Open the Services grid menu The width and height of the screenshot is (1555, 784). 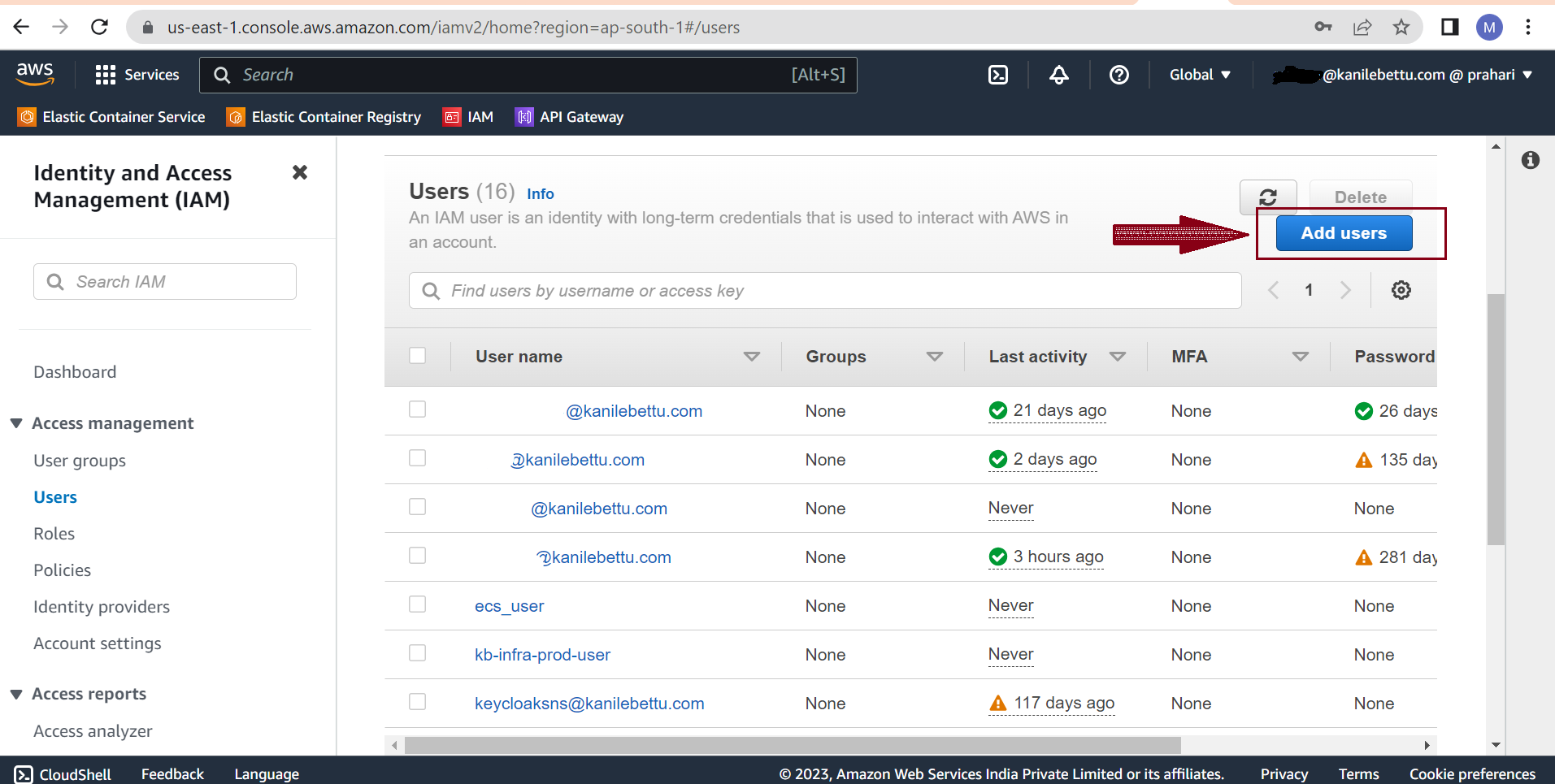(x=137, y=75)
